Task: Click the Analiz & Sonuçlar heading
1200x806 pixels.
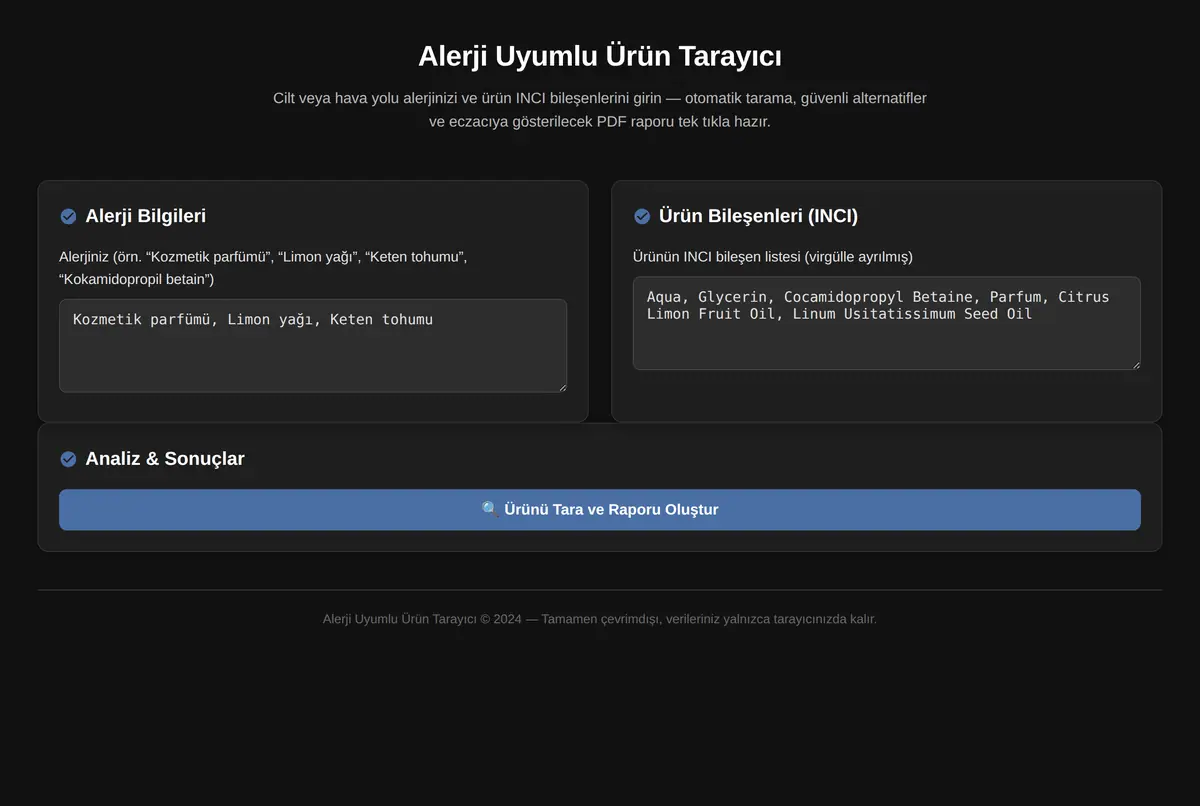Action: (165, 459)
